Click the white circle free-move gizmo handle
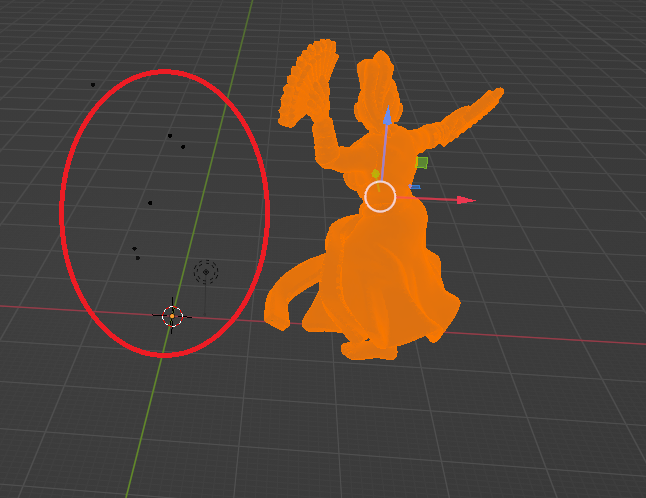This screenshot has height=498, width=646. 380,196
